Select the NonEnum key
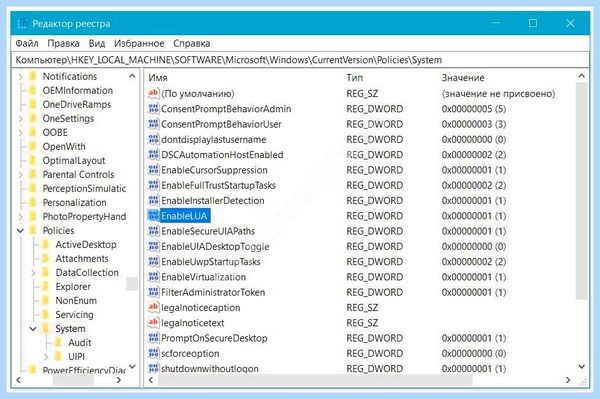This screenshot has width=600, height=399. pos(76,301)
